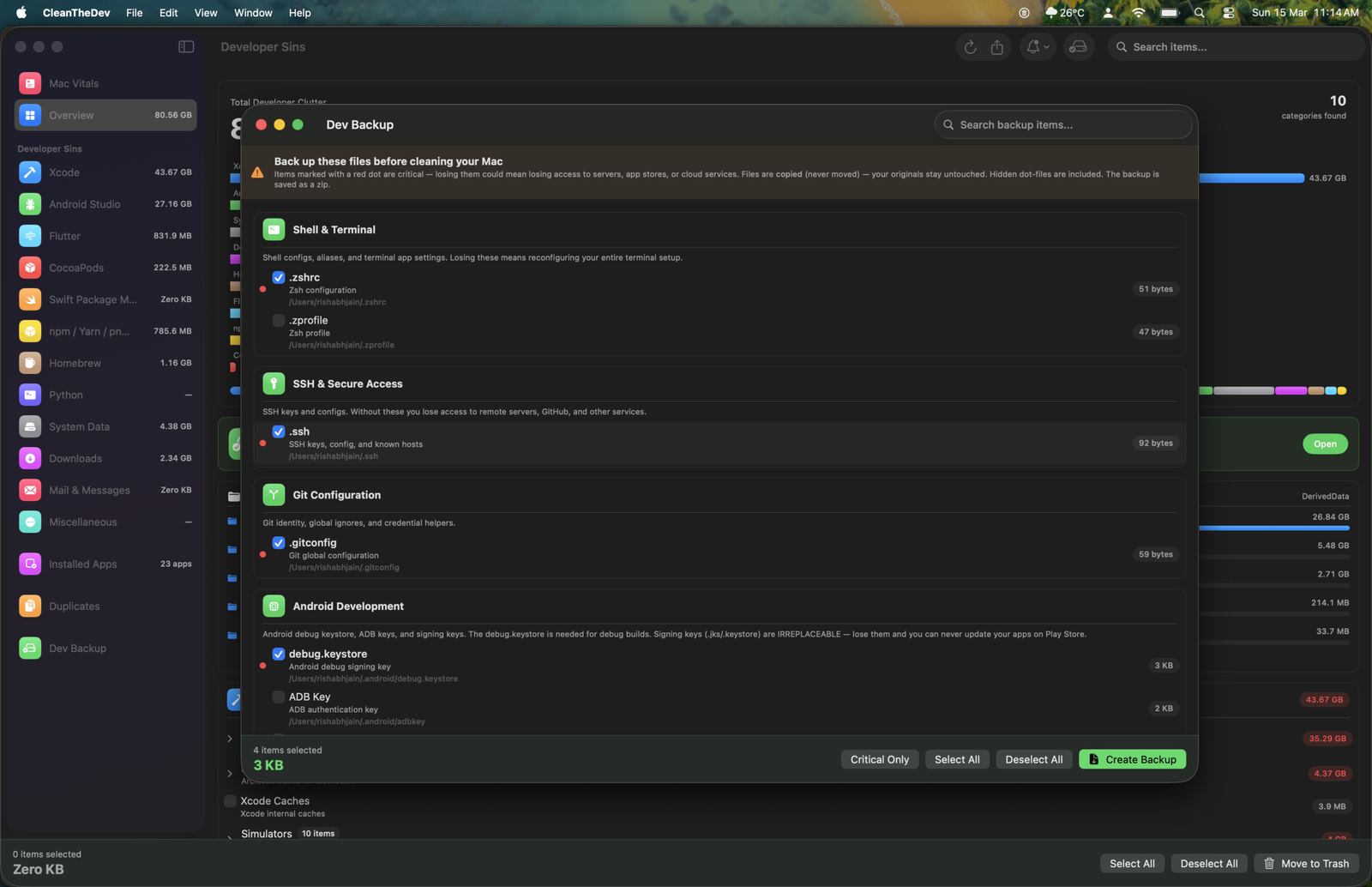Click the refresh icon in the toolbar
This screenshot has width=1372, height=887.
pos(970,47)
